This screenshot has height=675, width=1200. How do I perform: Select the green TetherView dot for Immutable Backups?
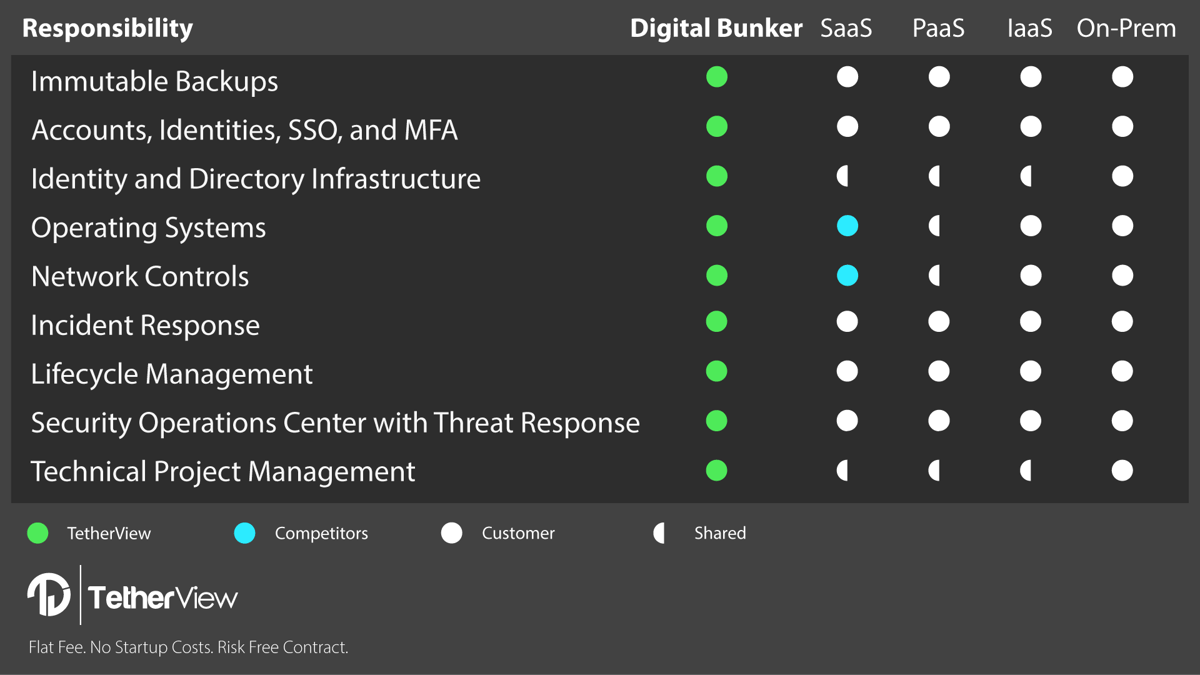tap(716, 76)
